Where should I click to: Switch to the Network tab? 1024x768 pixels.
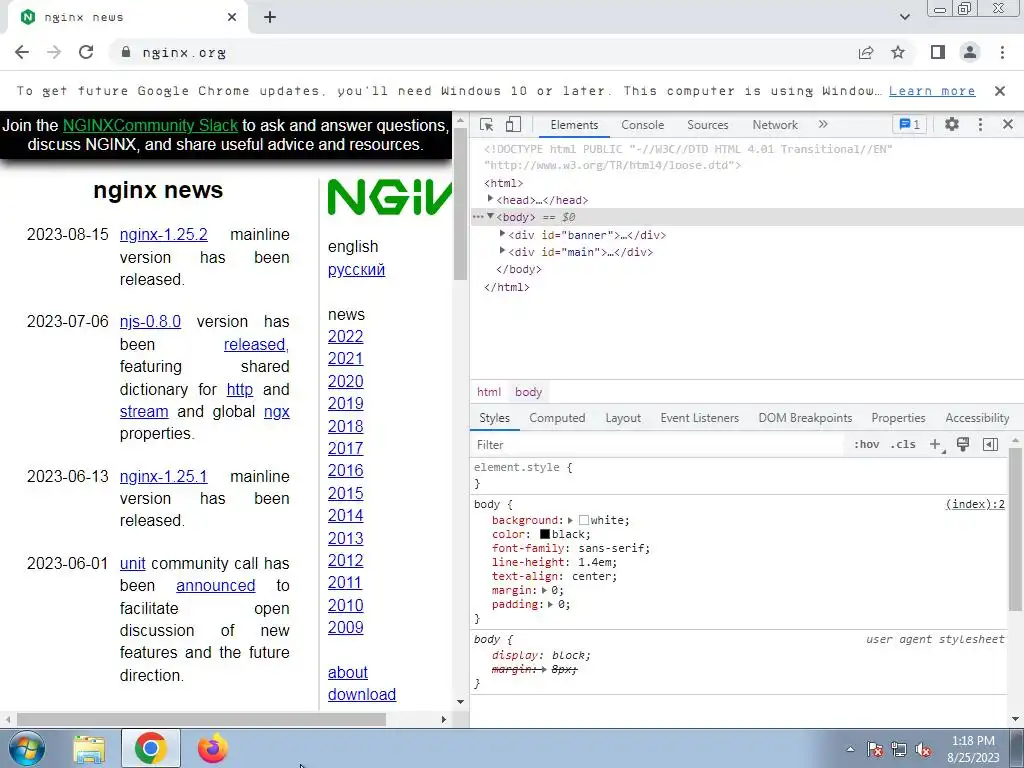775,125
